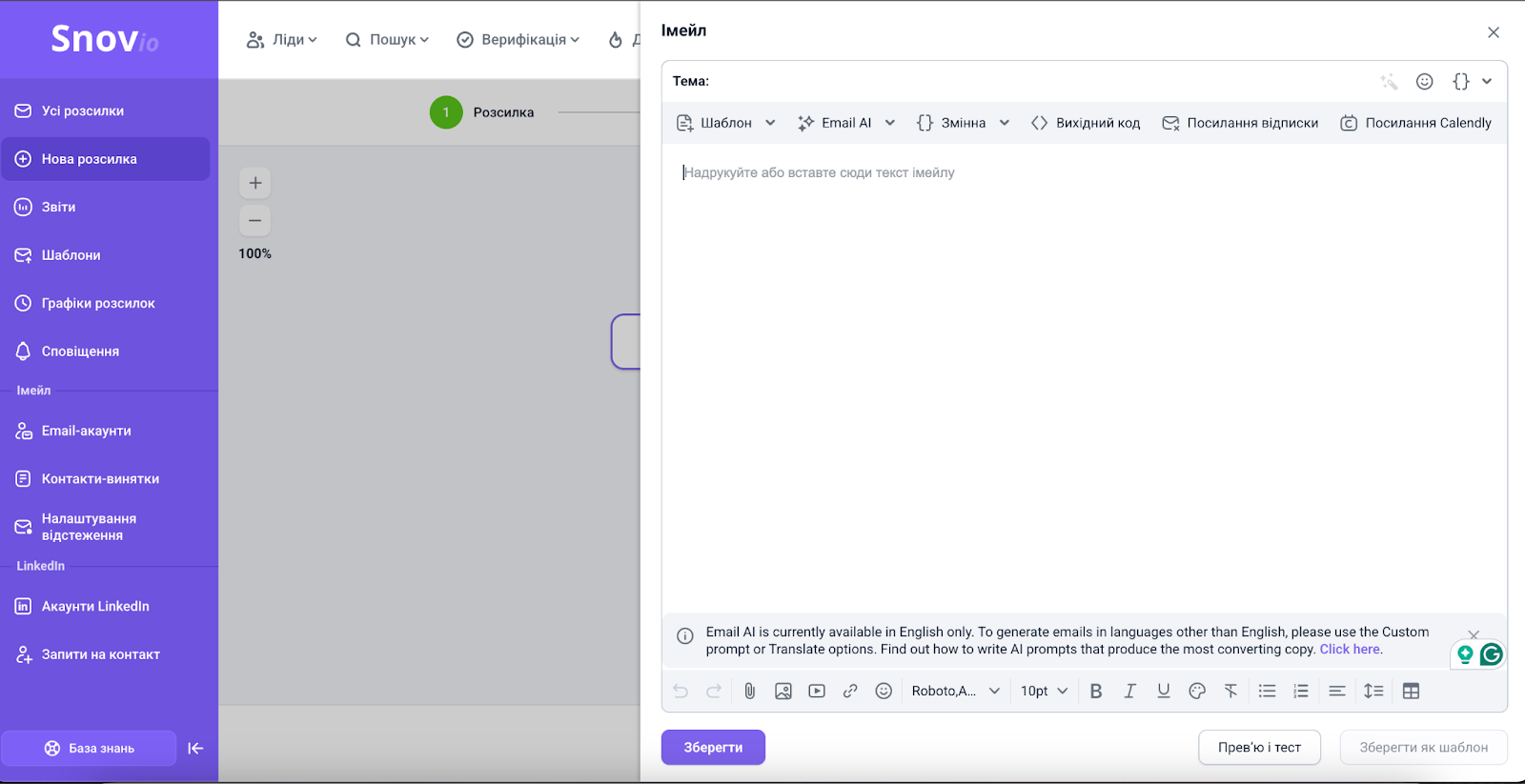Select Нова розсилка in sidebar
This screenshot has height=784, width=1525.
point(106,159)
